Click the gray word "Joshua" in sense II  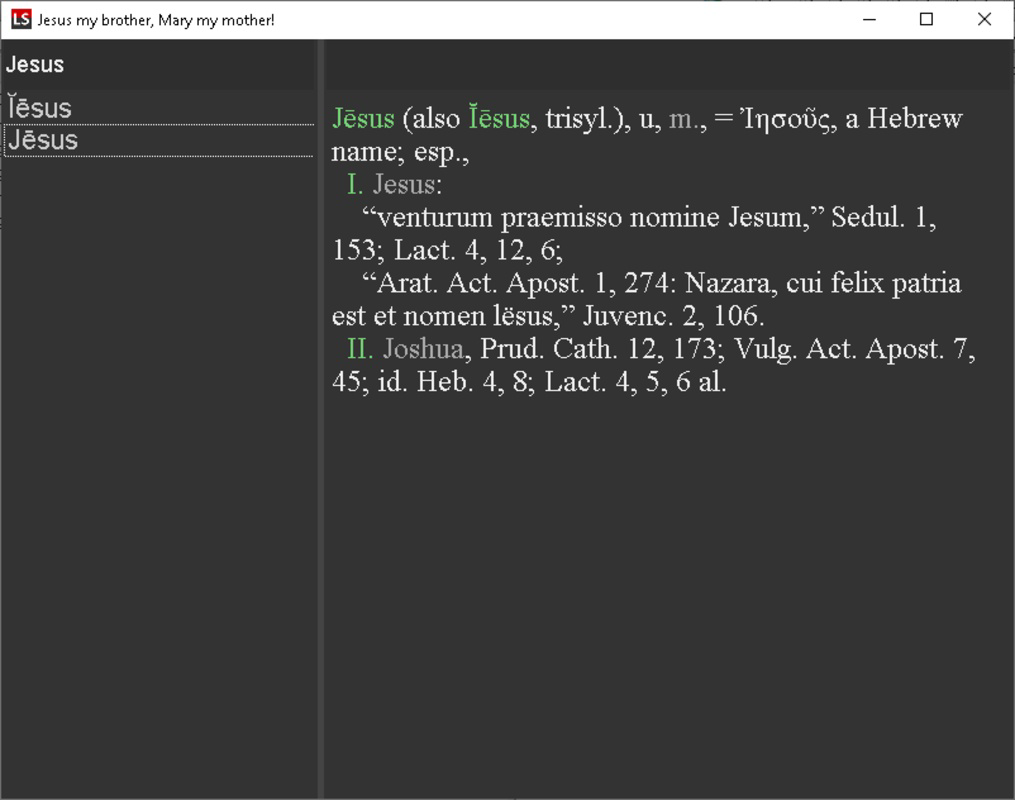click(423, 349)
